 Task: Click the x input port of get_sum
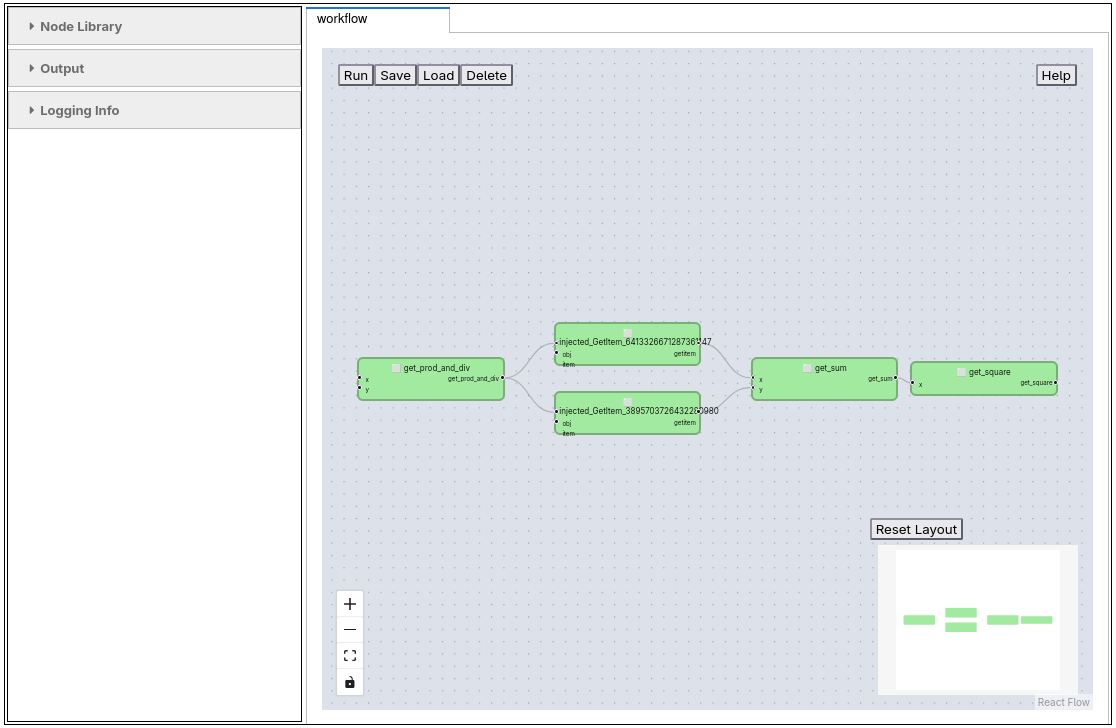pos(753,379)
